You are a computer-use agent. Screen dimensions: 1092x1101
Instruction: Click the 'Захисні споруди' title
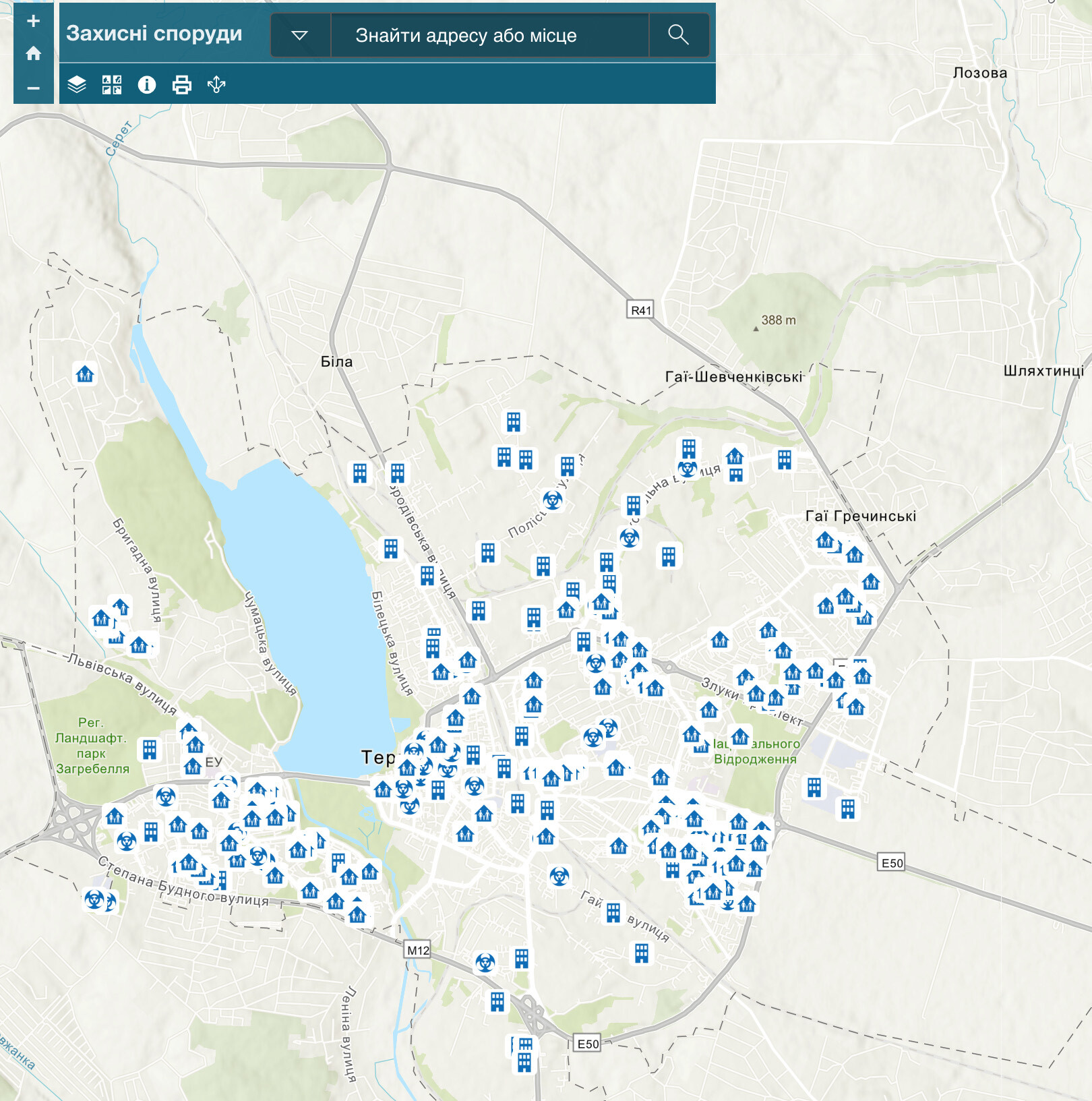154,34
